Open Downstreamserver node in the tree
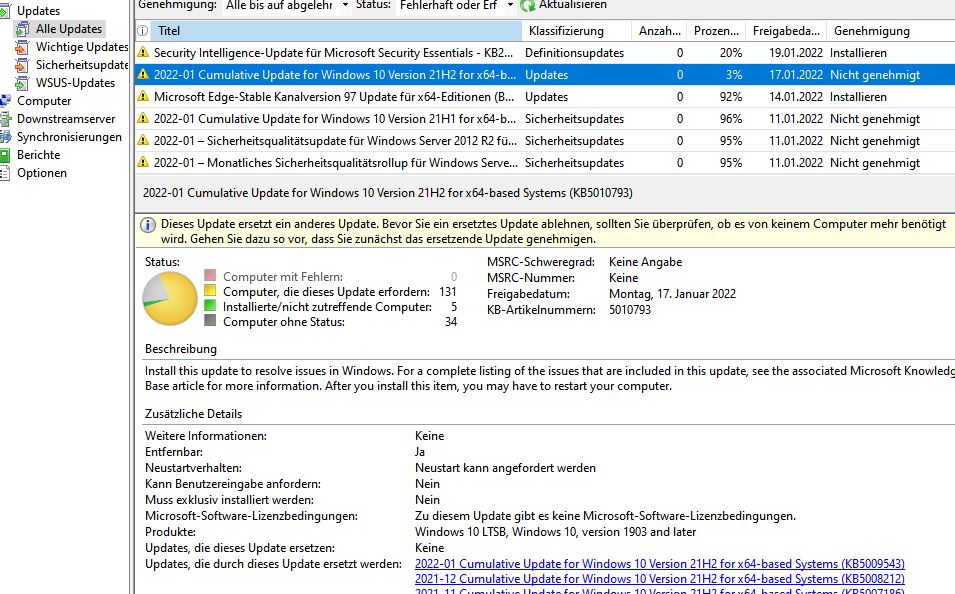 click(x=66, y=119)
